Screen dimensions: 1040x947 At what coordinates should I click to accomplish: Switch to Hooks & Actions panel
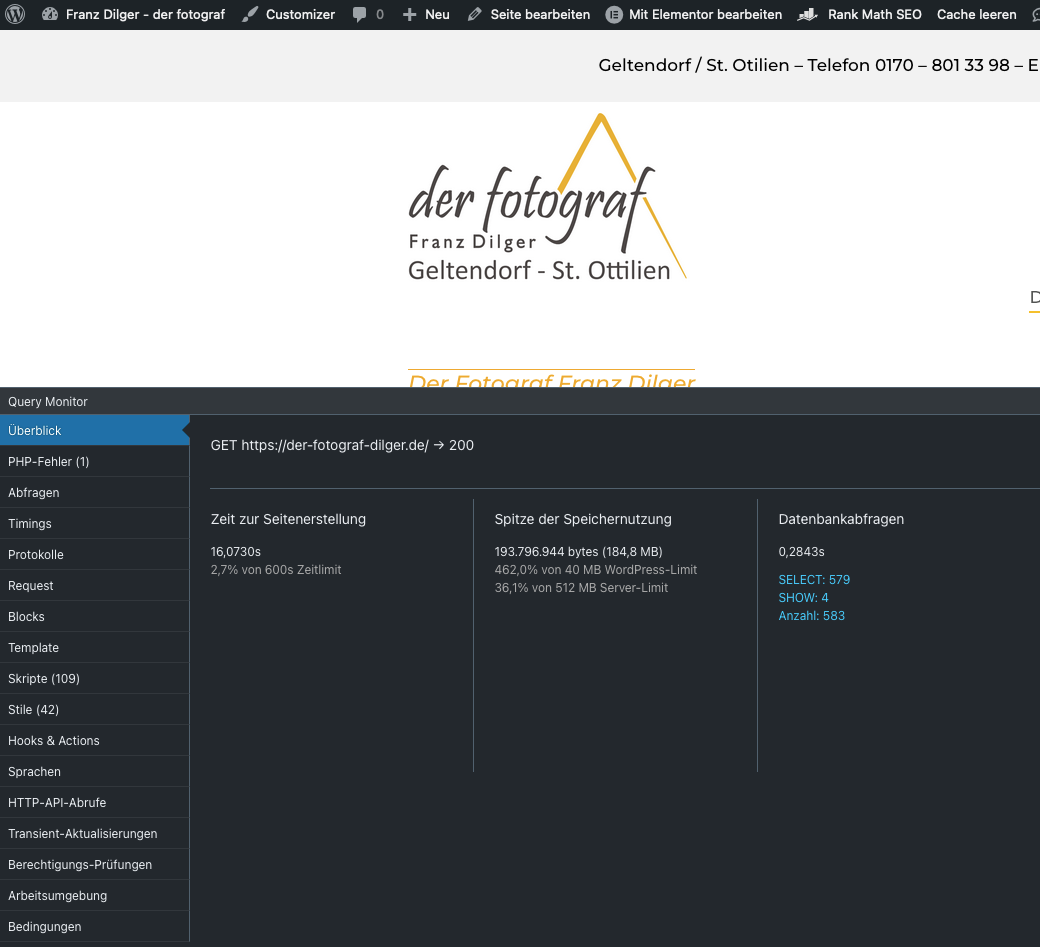pyautogui.click(x=94, y=741)
